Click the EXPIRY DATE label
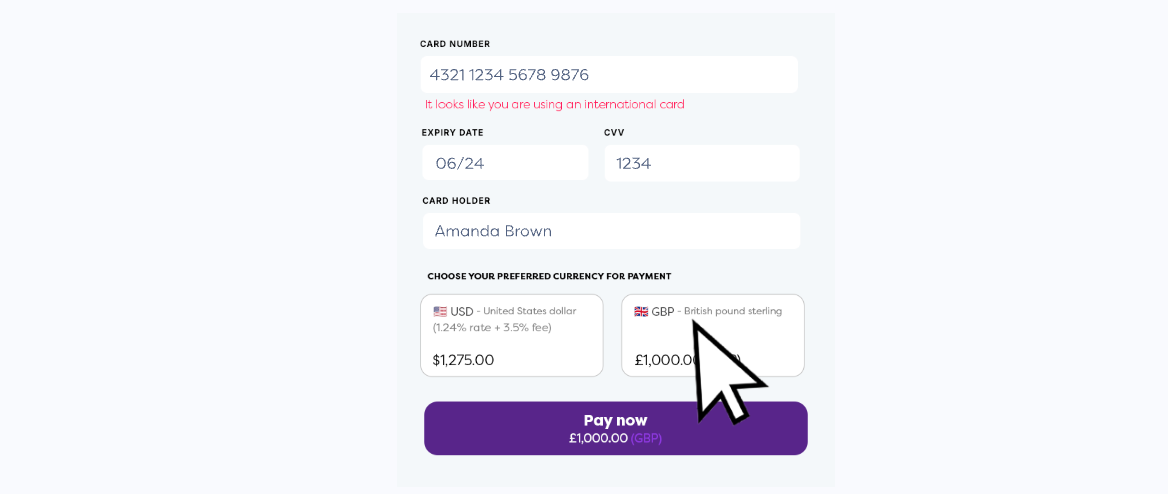The height and width of the screenshot is (494, 1168). tap(452, 133)
